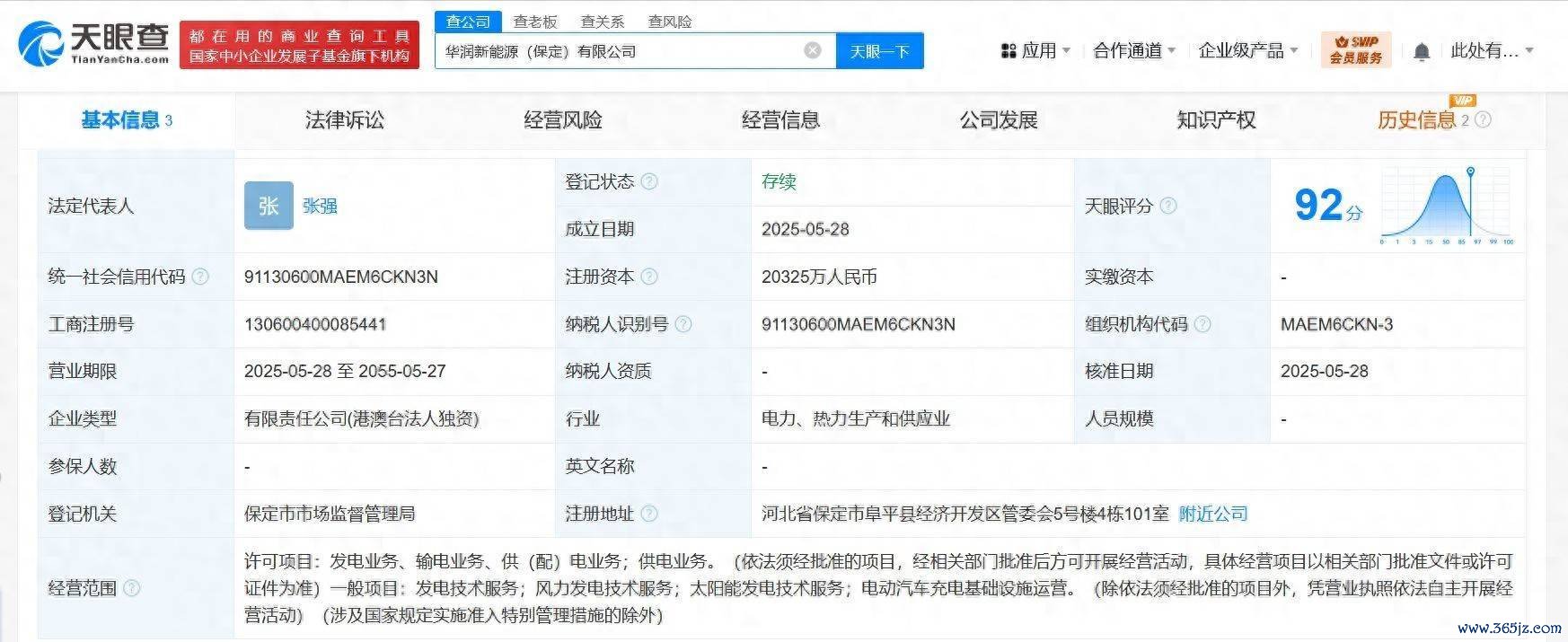The height and width of the screenshot is (642, 1568).
Task: Click help icon beside 组织机构代码
Action: [1202, 324]
